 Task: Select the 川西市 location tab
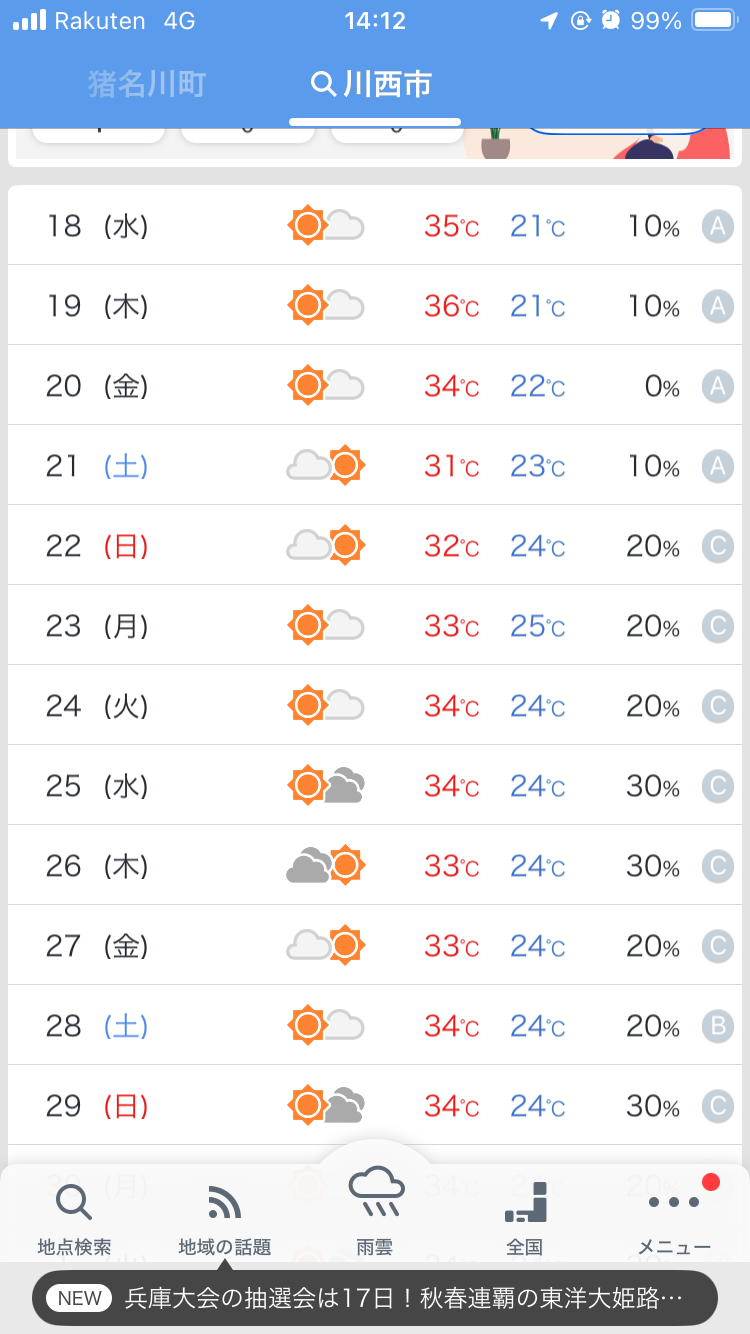[x=387, y=84]
